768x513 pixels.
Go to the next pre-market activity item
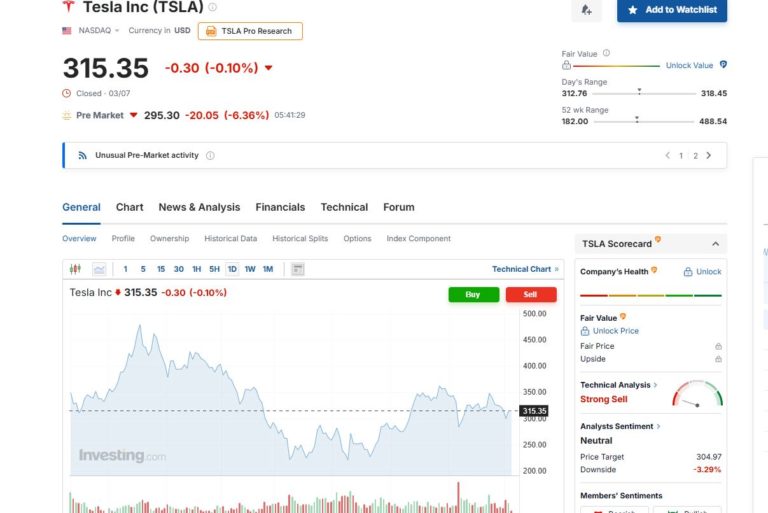click(x=709, y=156)
